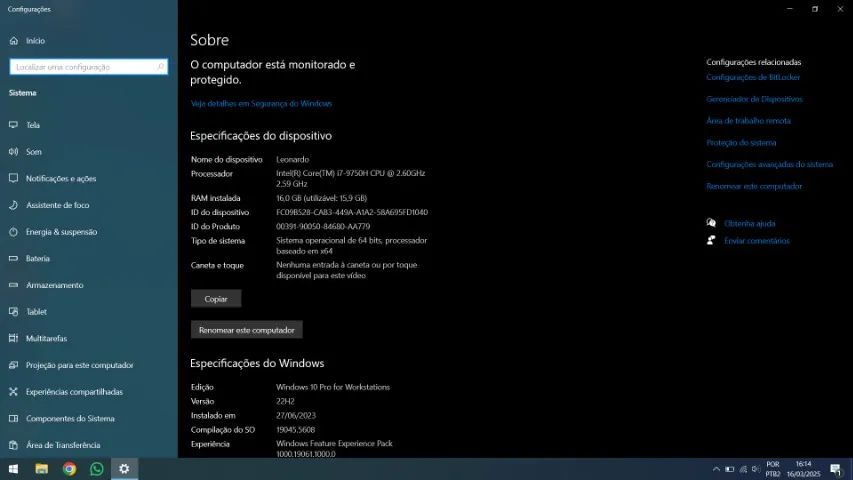This screenshot has height=480, width=853.
Task: Click the volume speaker icon in the tray
Action: click(x=756, y=469)
